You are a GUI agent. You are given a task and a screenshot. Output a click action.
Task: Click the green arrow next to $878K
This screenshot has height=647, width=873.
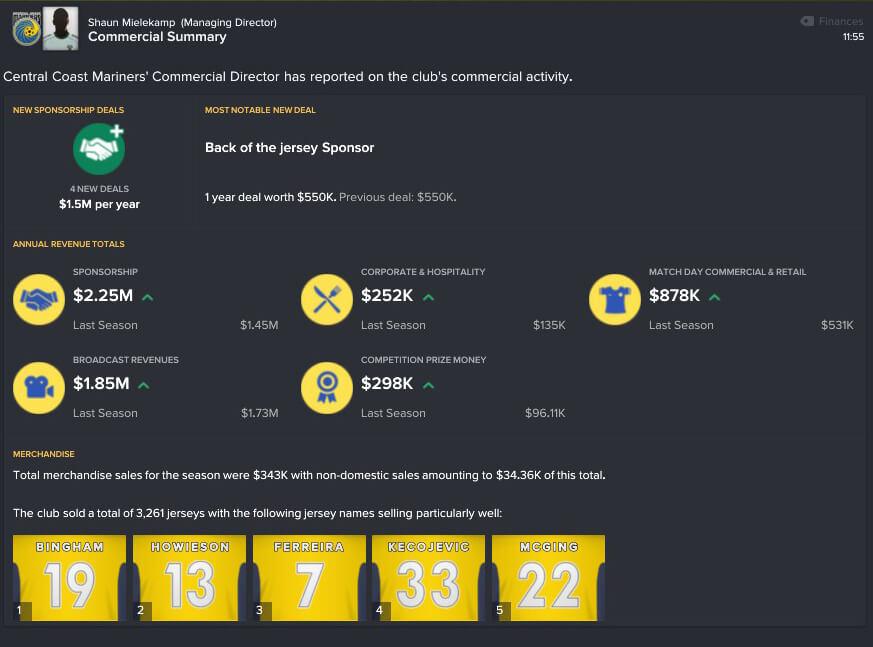point(714,297)
